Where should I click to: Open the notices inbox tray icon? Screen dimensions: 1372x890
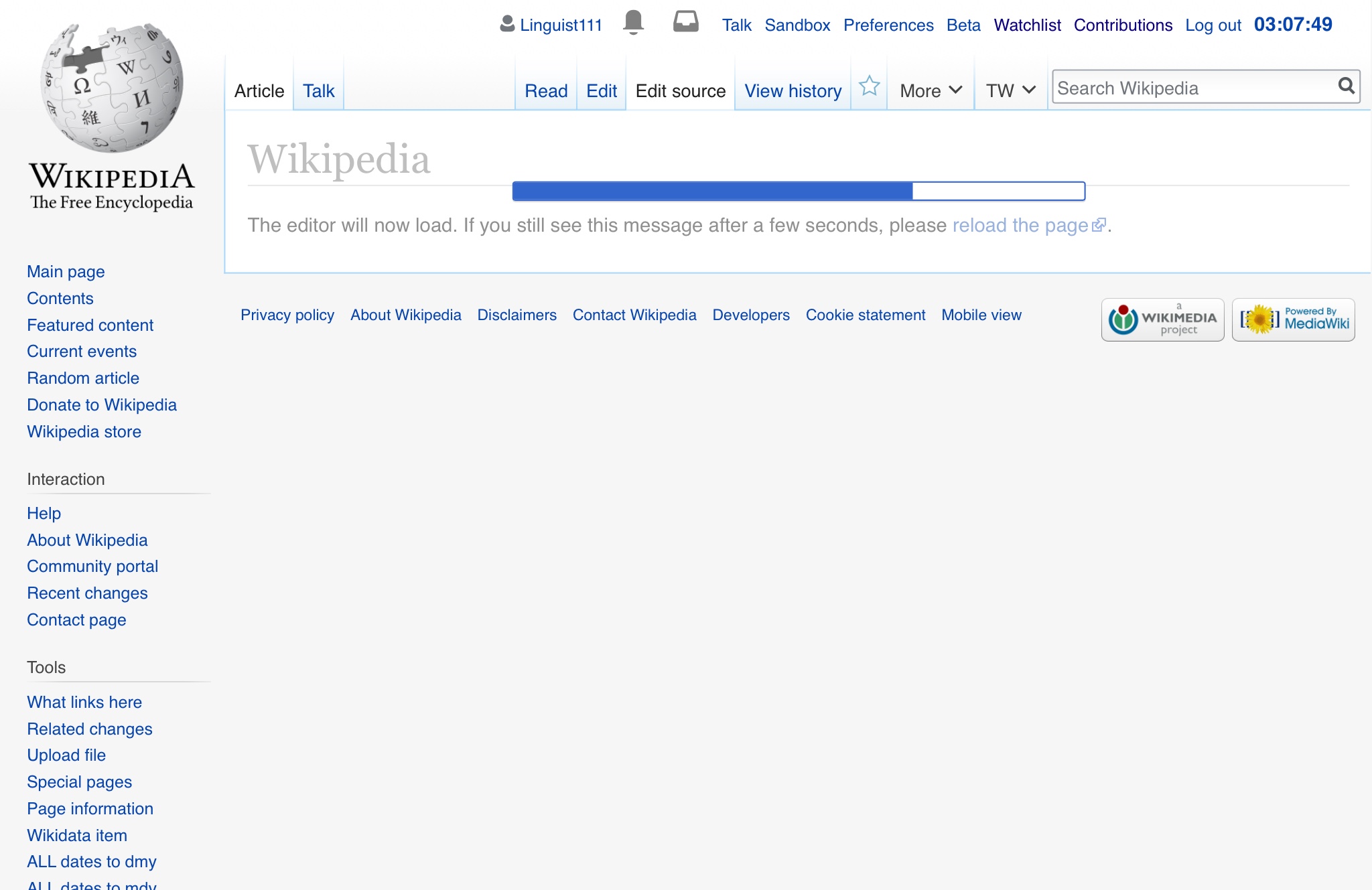[x=685, y=21]
